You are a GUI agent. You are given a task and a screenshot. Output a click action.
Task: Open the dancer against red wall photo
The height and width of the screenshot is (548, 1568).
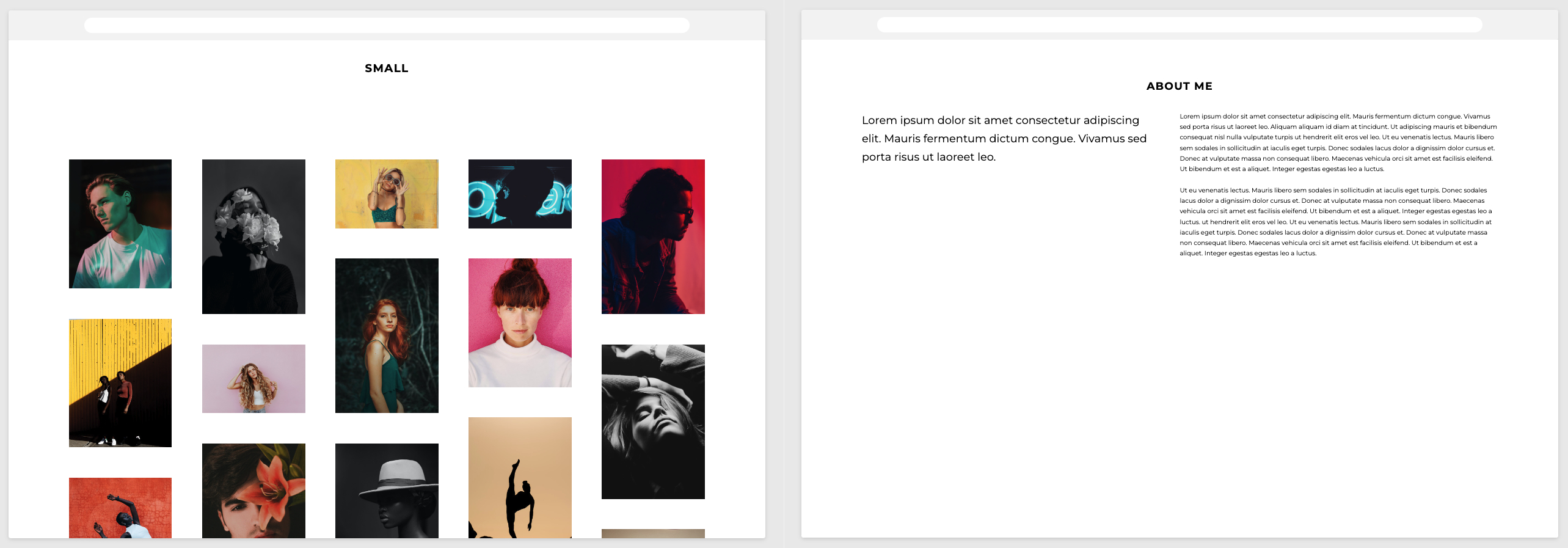point(120,508)
